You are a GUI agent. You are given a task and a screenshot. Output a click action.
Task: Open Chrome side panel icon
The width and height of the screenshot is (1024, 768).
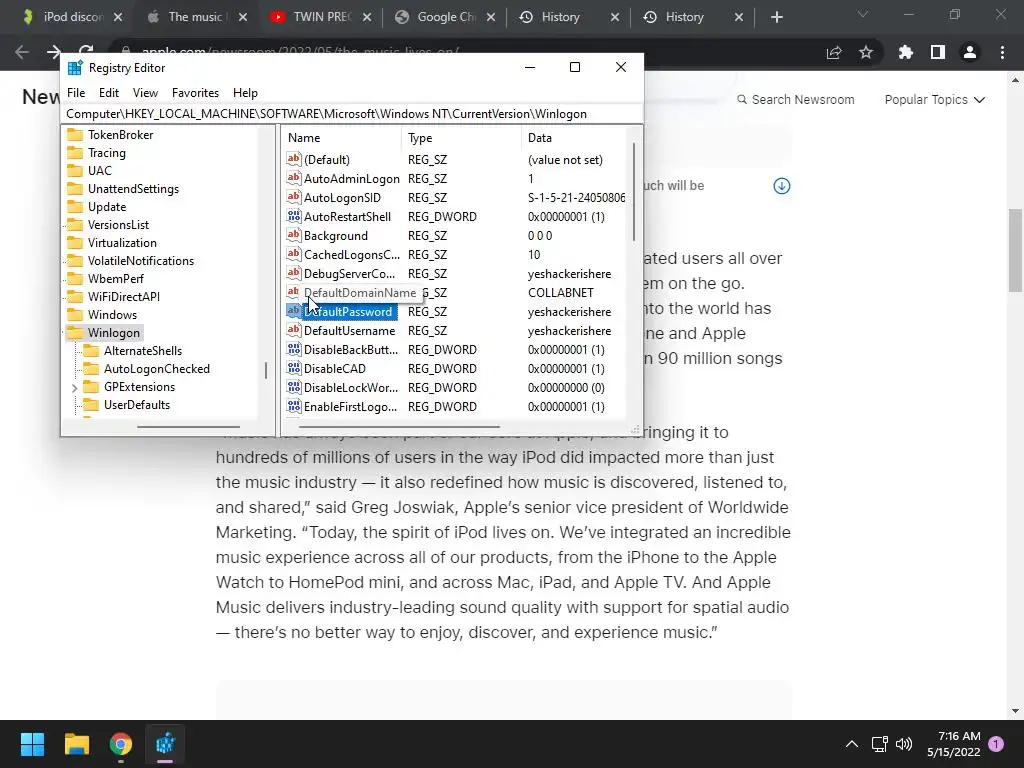coord(938,52)
